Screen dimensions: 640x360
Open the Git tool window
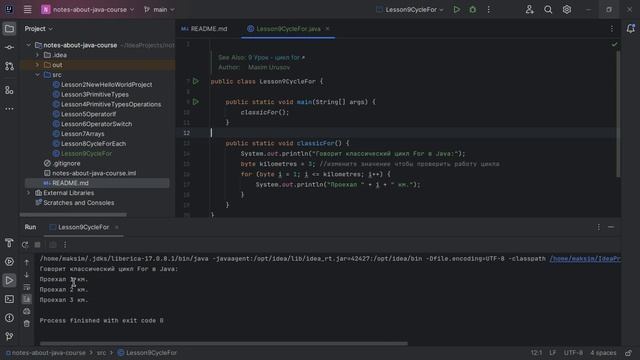tap(9, 336)
